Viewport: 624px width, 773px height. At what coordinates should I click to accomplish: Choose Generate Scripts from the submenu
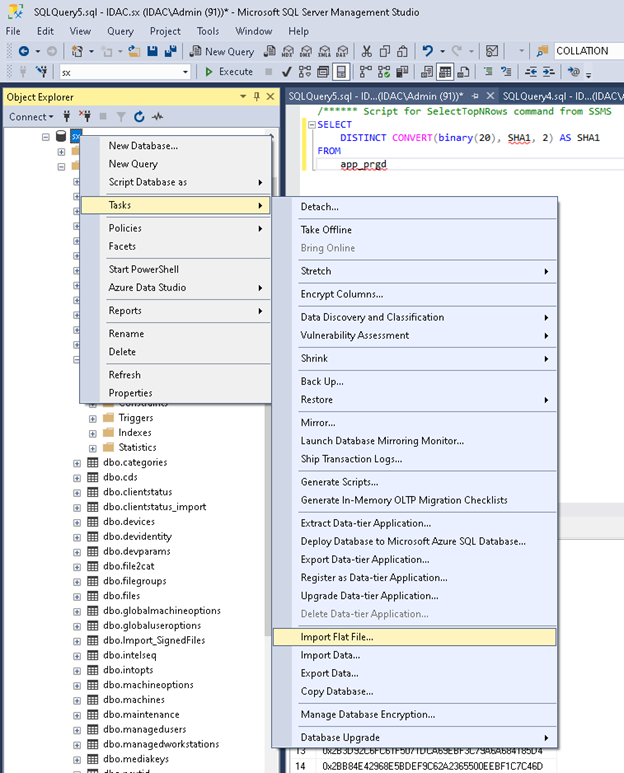339,482
